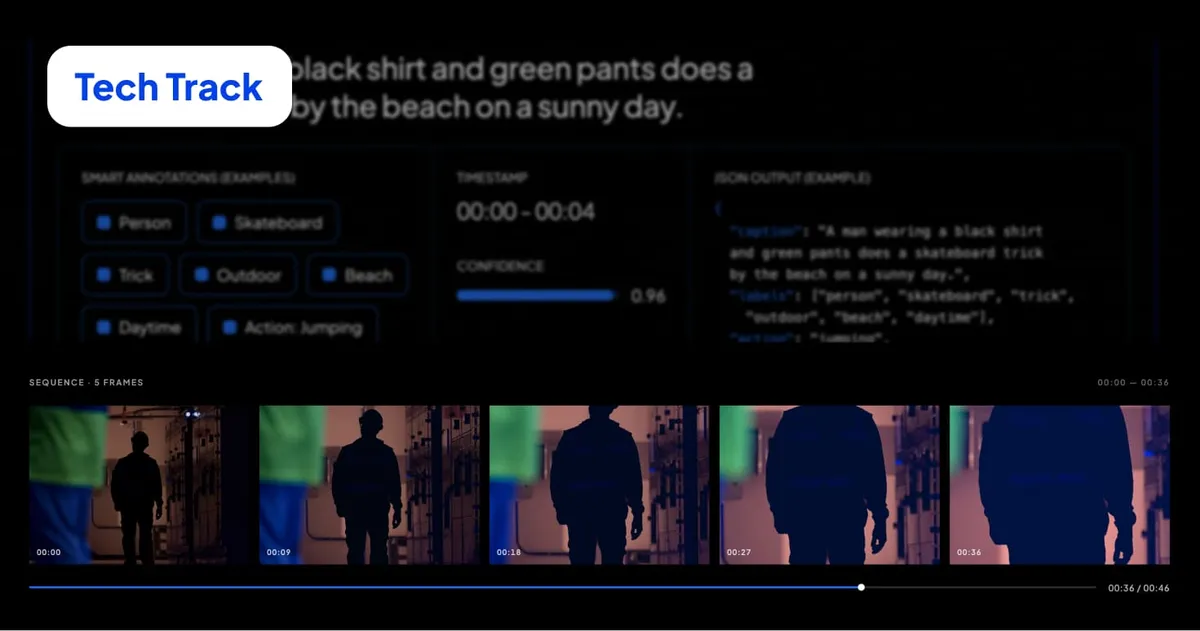Screen dimensions: 1200x631
Task: Select the Skateboard annotation tag
Action: tap(267, 222)
